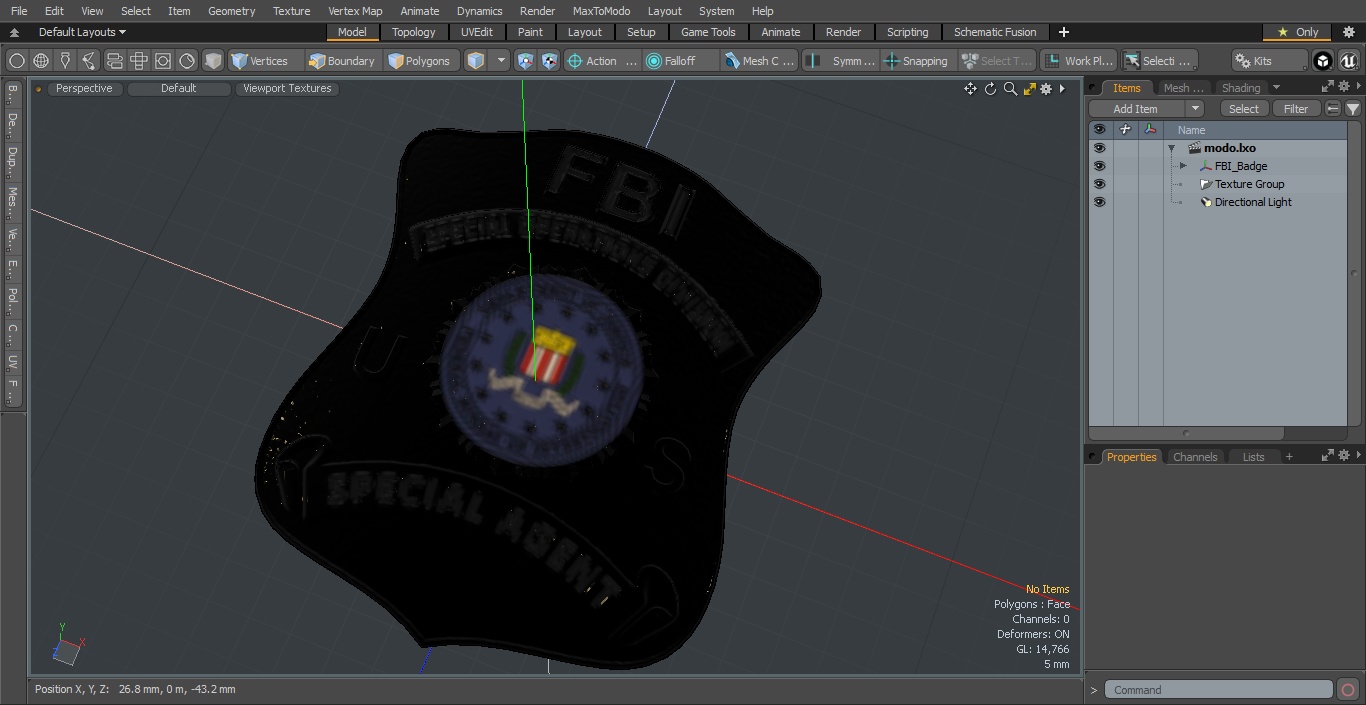Click the second blue-red view cube icon

pos(549,61)
